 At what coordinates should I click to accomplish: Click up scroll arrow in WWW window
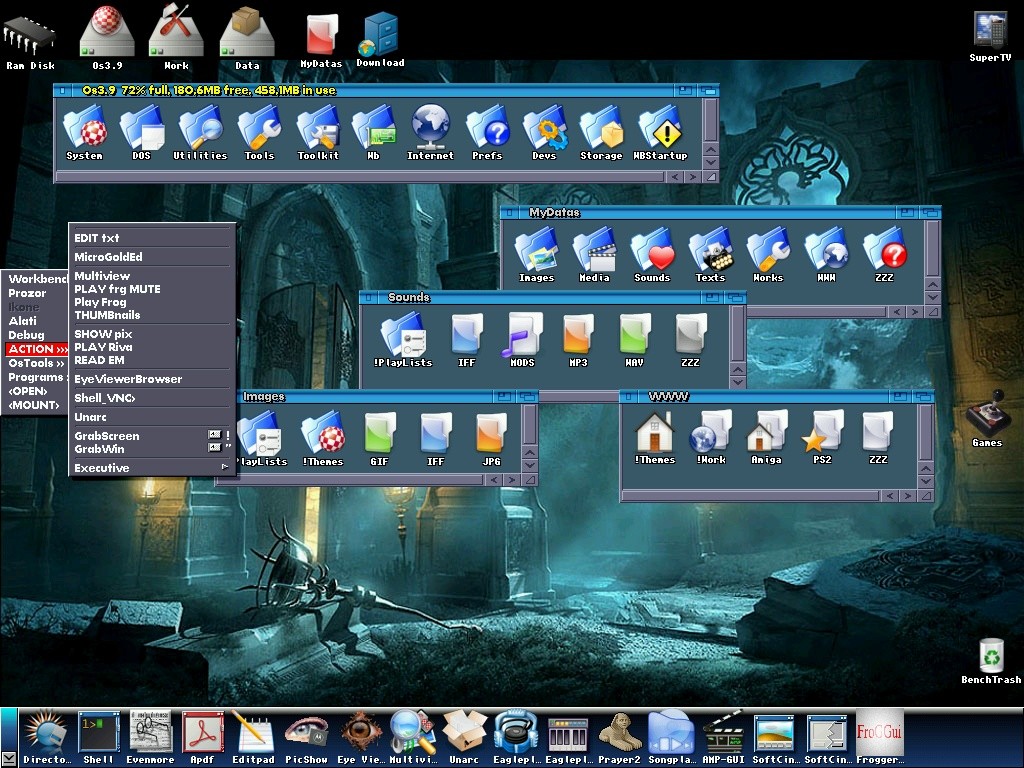925,469
